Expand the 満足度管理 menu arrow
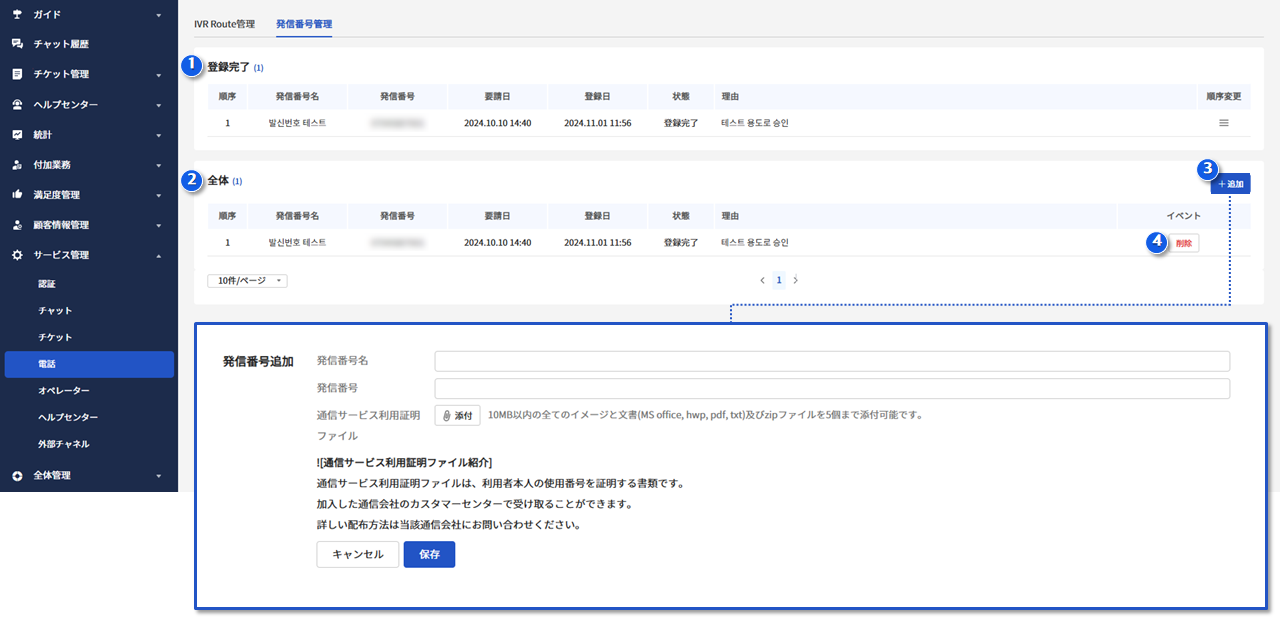Image resolution: width=1280 pixels, height=619 pixels. [158, 195]
